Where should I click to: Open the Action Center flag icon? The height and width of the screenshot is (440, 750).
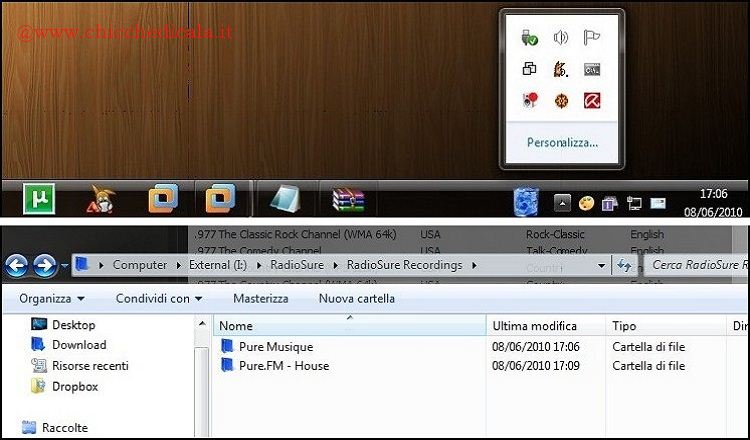click(592, 38)
